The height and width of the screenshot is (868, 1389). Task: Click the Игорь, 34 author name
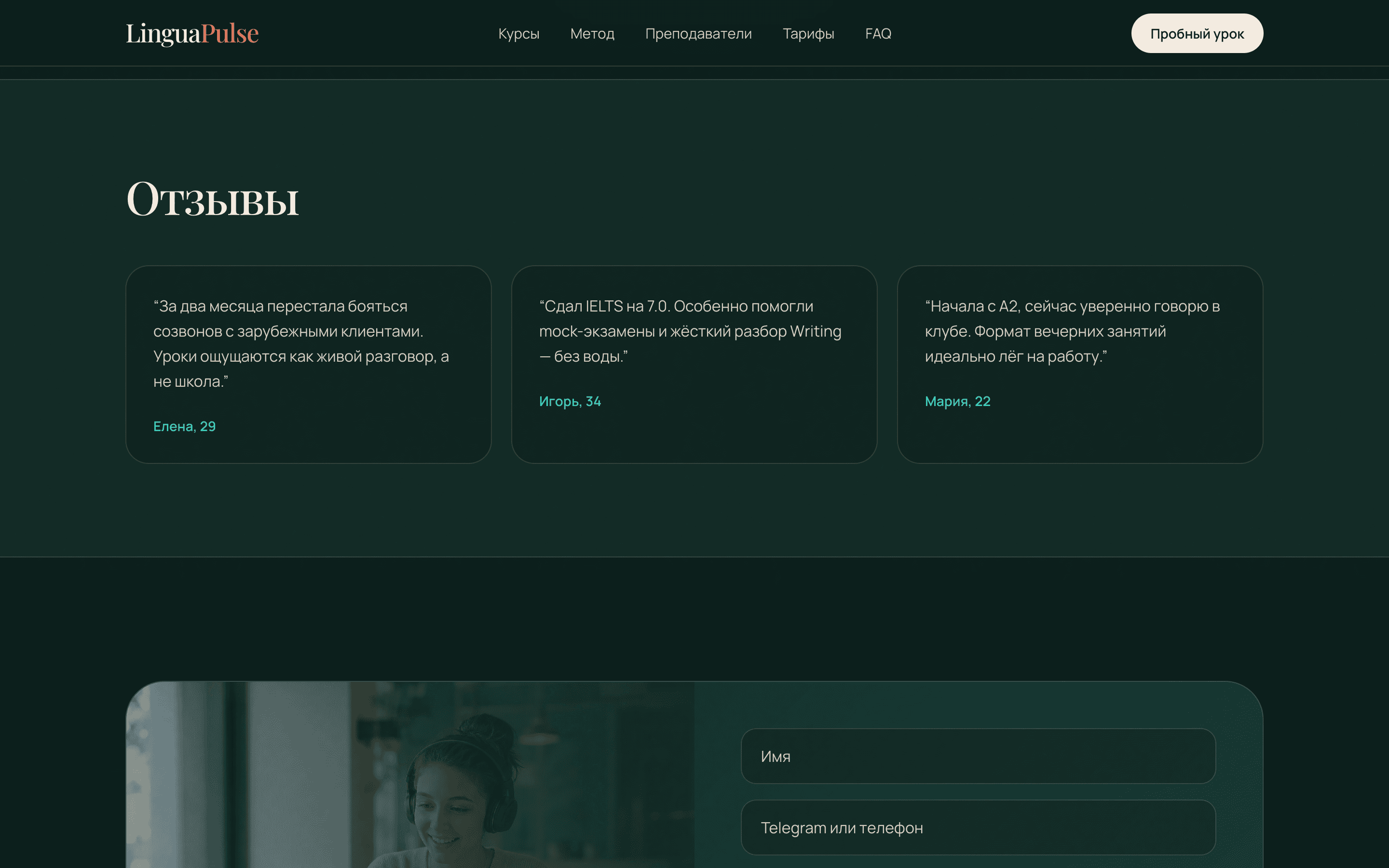(x=570, y=401)
